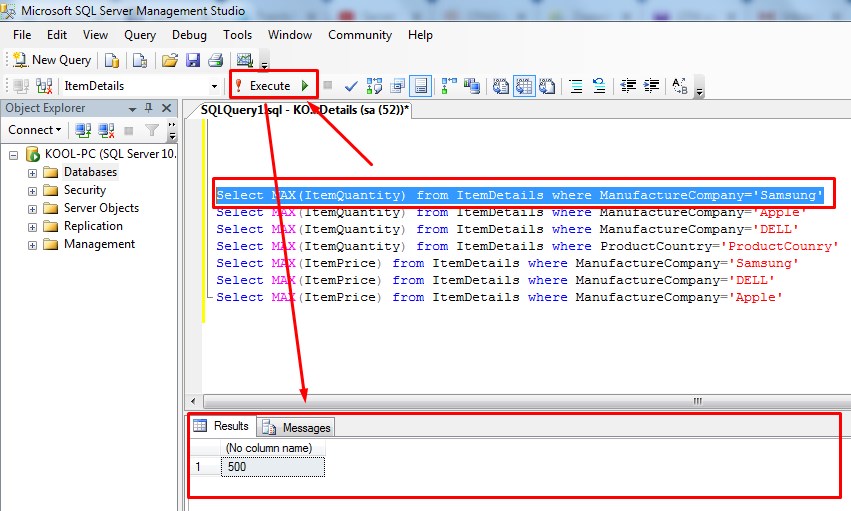Open the Help menu
851x511 pixels.
pyautogui.click(x=420, y=35)
